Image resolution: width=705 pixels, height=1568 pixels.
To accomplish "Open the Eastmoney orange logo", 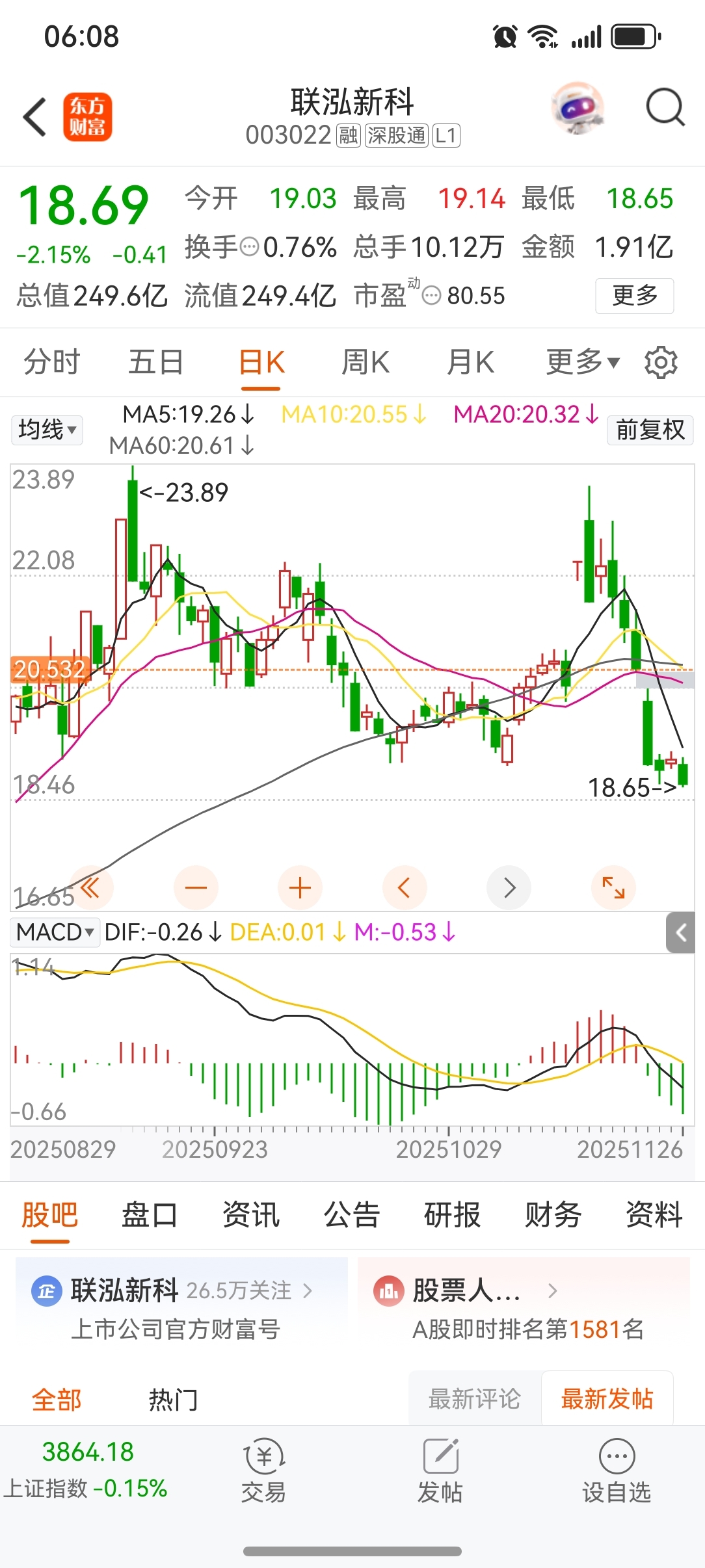I will 88,117.
